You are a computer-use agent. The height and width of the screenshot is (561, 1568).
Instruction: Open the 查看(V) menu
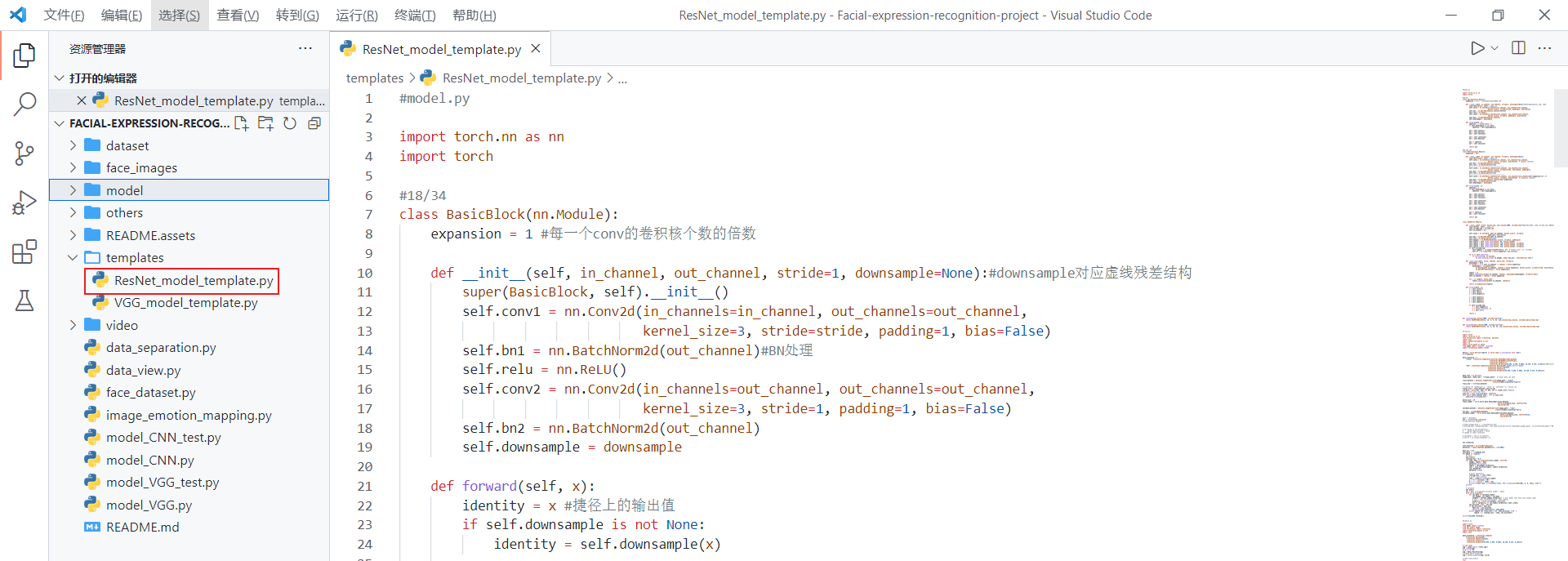pyautogui.click(x=238, y=16)
